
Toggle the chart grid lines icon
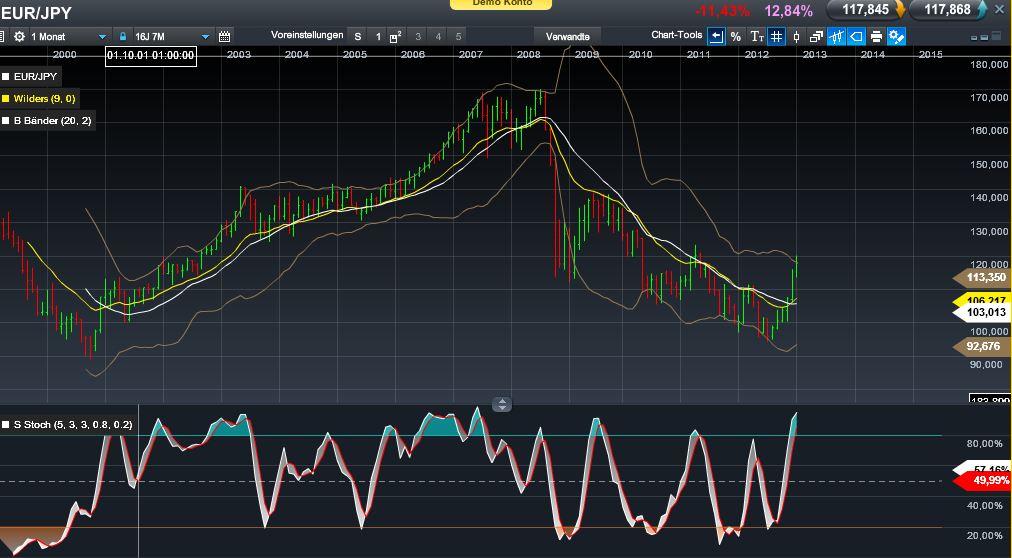pos(776,37)
